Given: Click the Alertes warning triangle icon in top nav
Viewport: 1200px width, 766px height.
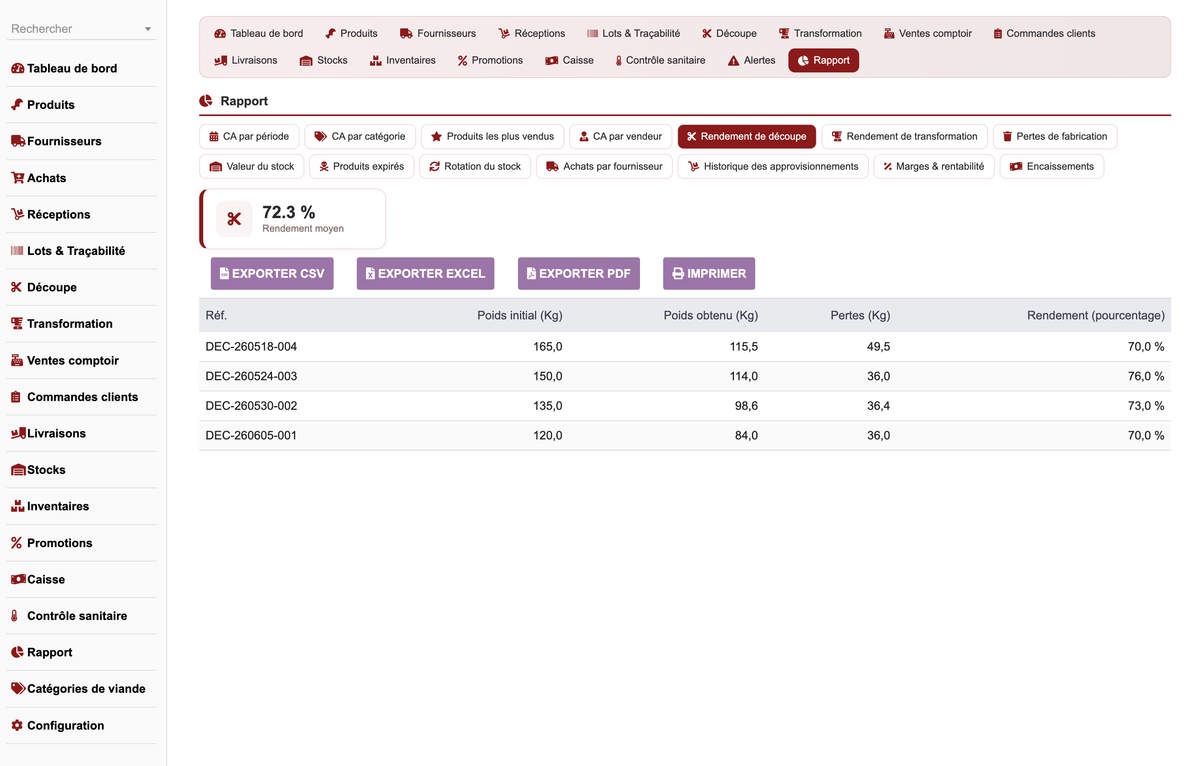Looking at the screenshot, I should point(734,61).
